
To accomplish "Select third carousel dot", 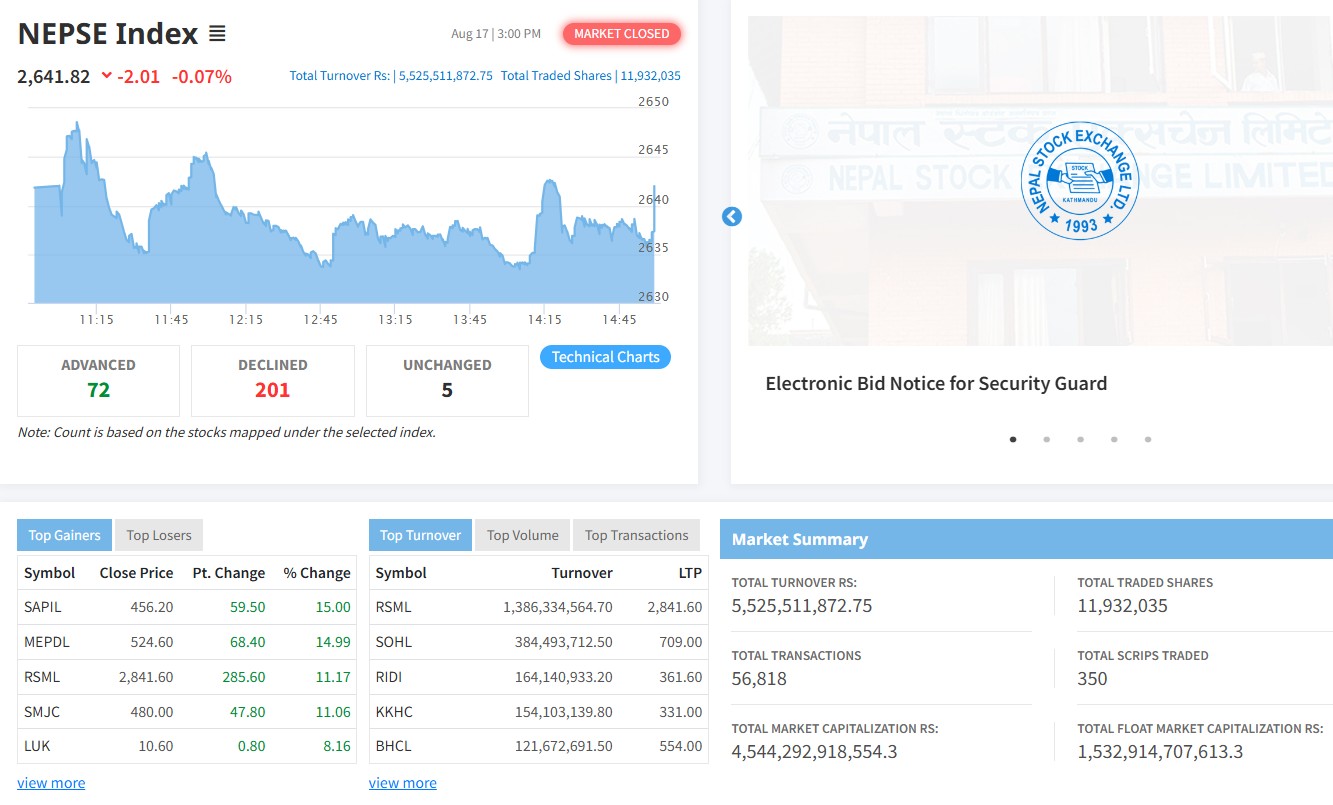I will click(1080, 439).
